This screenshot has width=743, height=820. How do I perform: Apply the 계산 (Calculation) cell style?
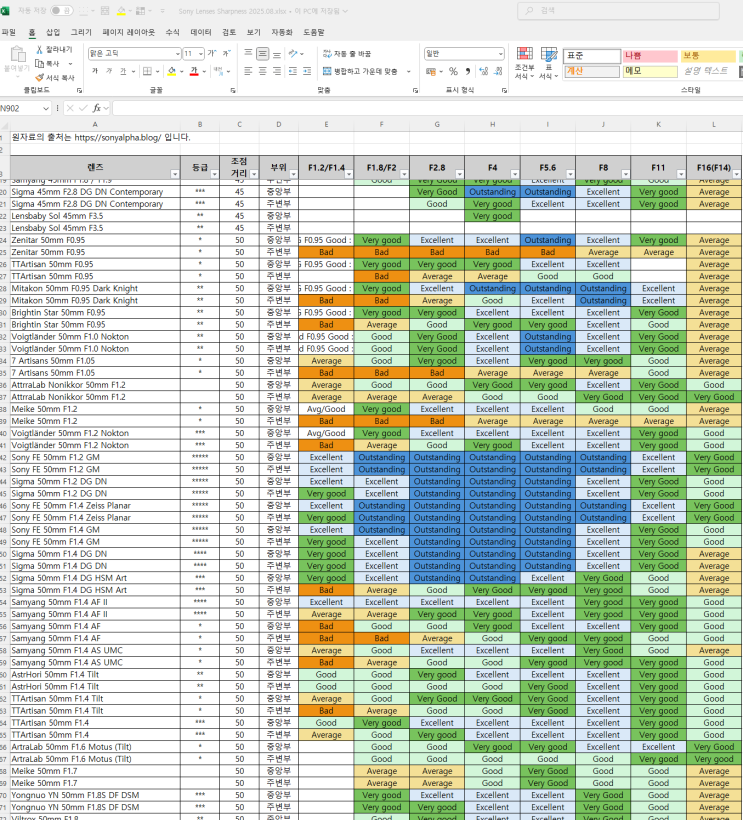tap(591, 71)
